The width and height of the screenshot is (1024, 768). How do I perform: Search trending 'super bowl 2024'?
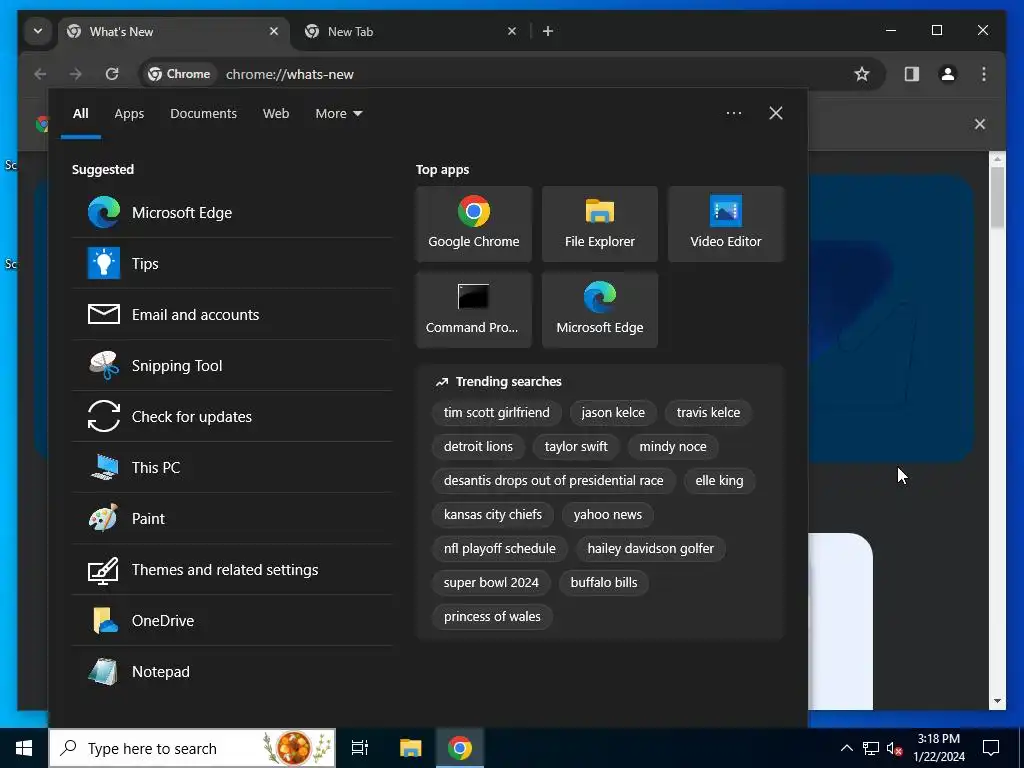pyautogui.click(x=491, y=583)
